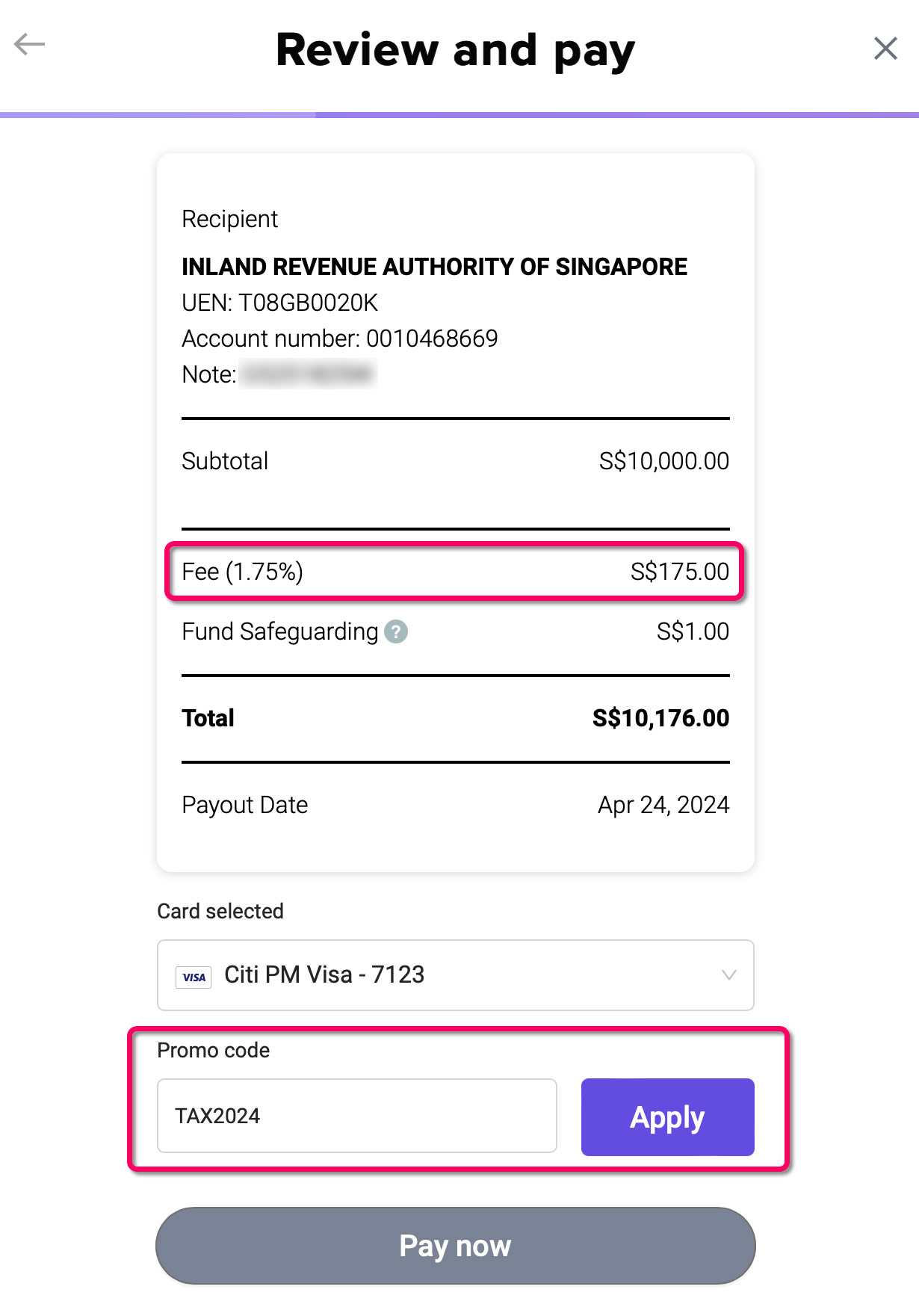Click the UEN T08GB0020K text

click(280, 303)
